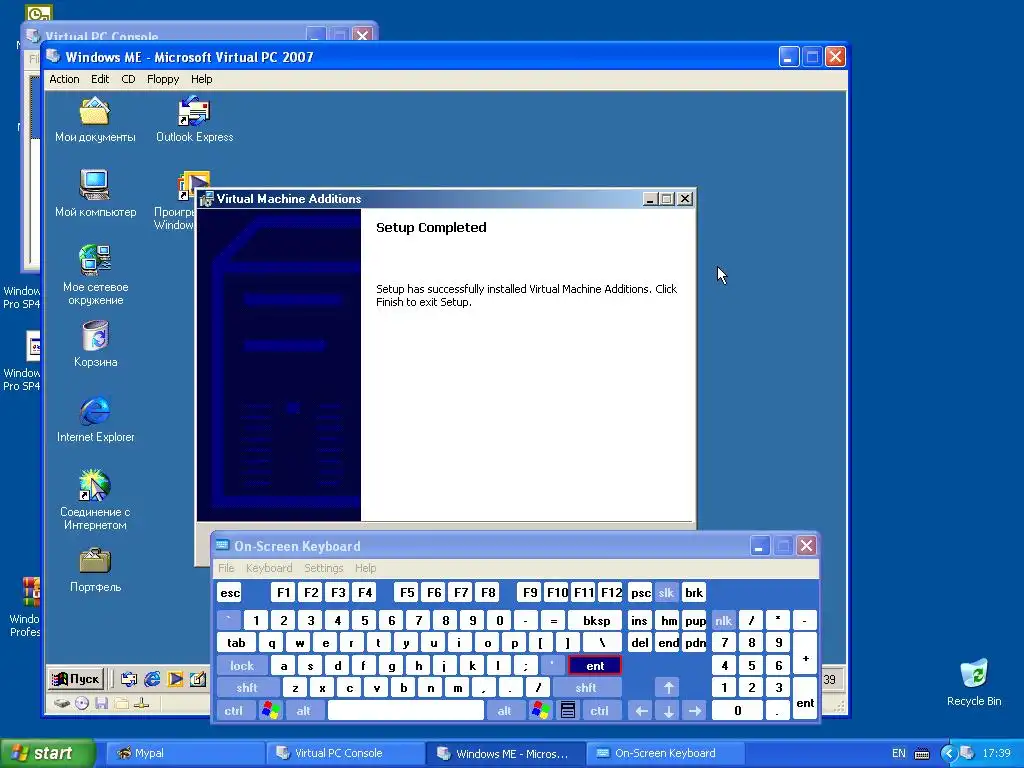The width and height of the screenshot is (1024, 768).
Task: Click the host Recycle Bin icon
Action: click(x=974, y=682)
